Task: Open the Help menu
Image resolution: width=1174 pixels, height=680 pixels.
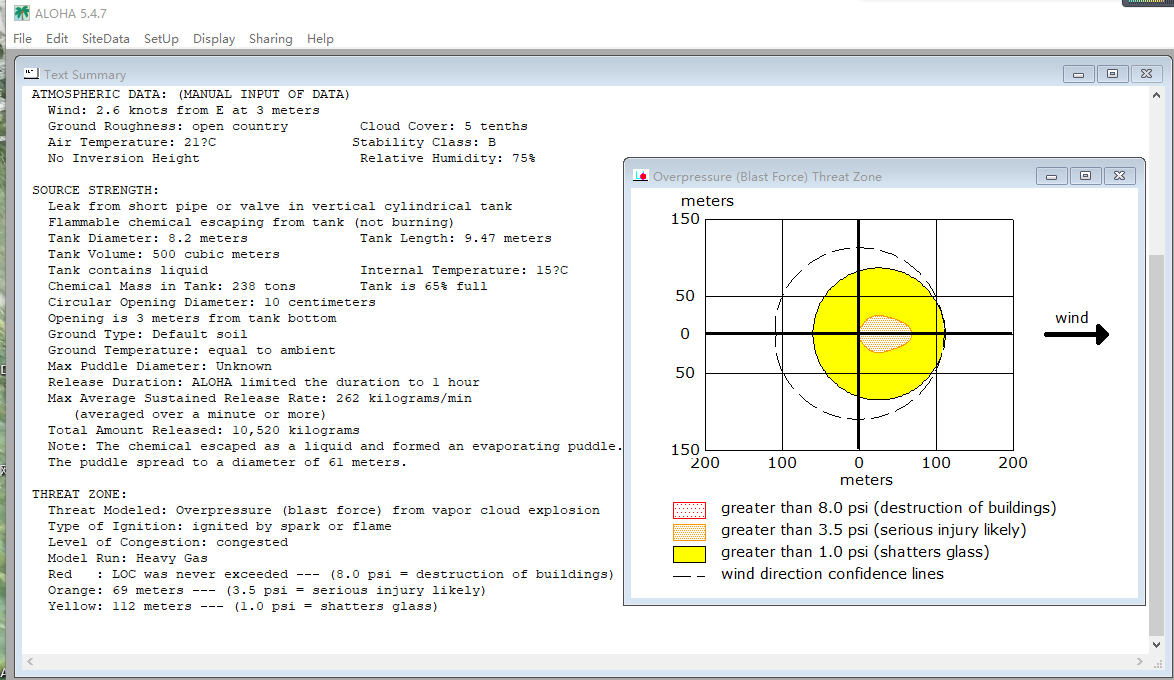Action: click(320, 39)
